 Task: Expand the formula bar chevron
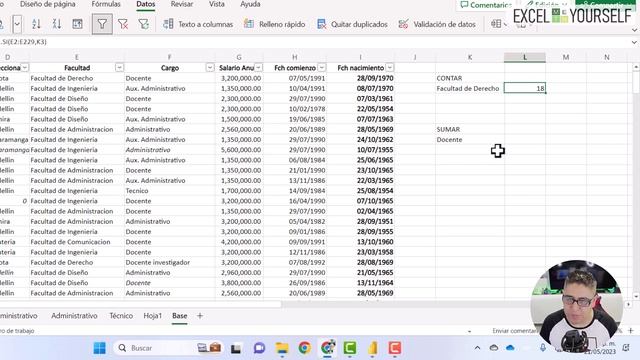click(633, 42)
